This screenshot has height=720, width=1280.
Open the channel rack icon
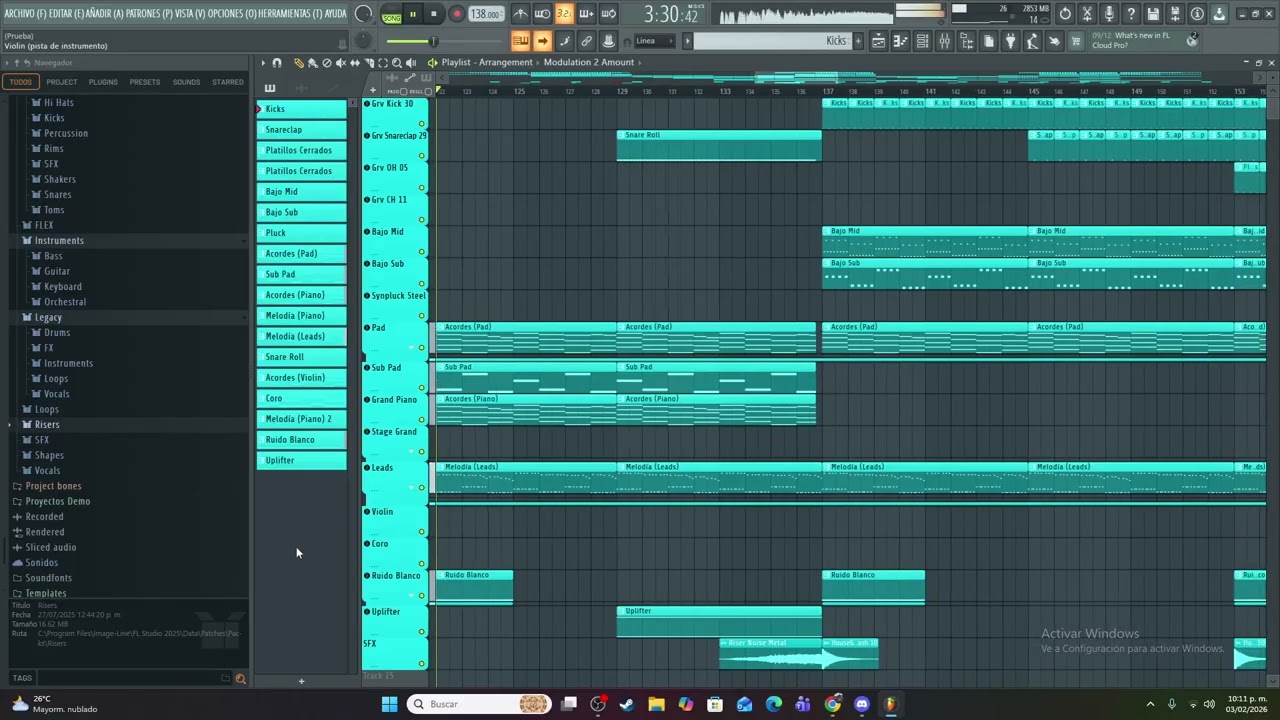click(922, 41)
